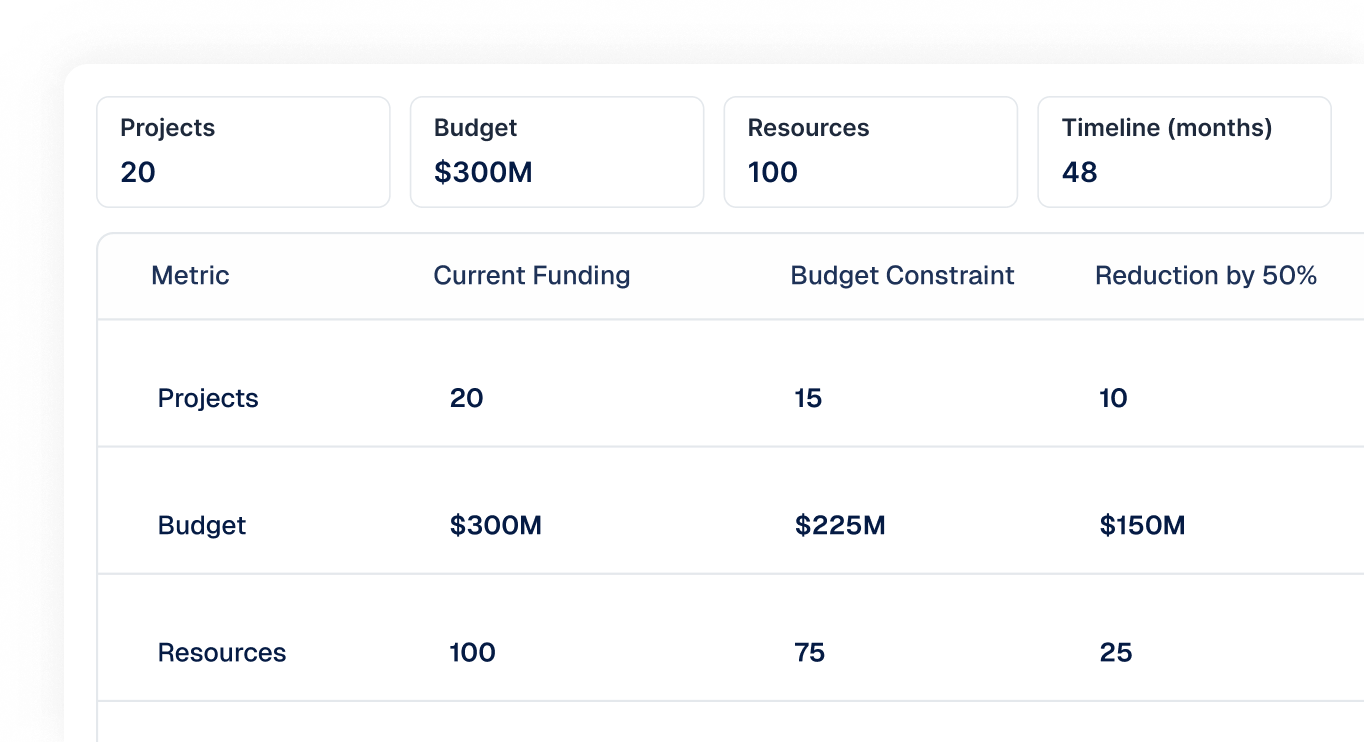Click the Reduction by 50% column header
1364x742 pixels.
1205,276
